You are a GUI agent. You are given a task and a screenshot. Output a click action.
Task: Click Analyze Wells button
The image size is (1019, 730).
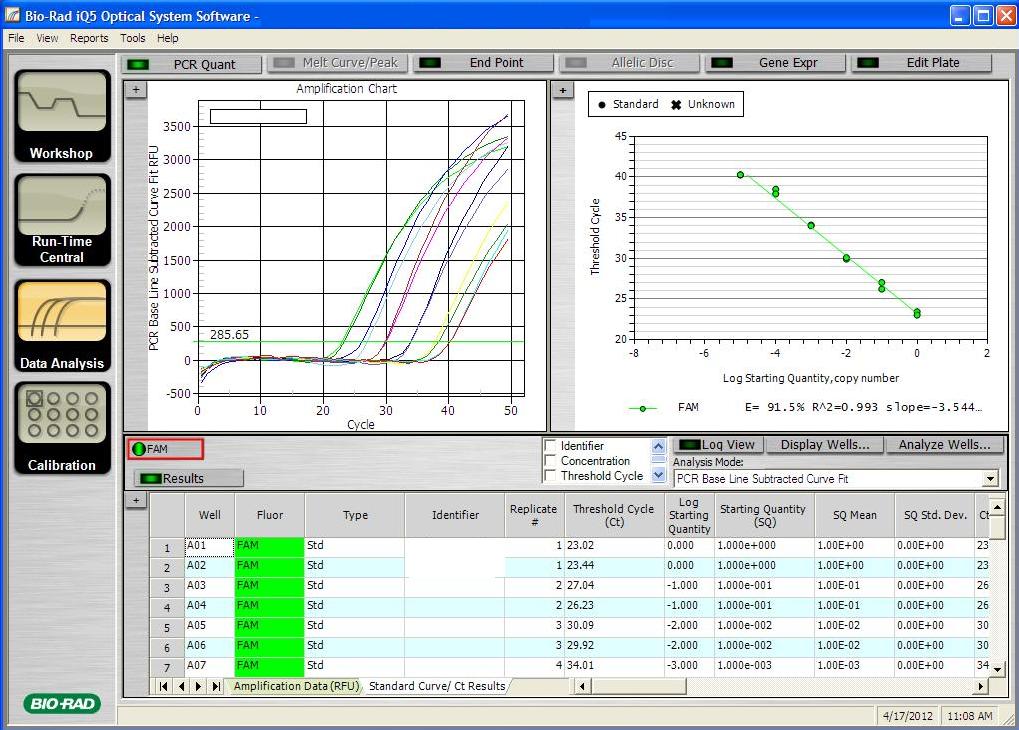tap(944, 445)
